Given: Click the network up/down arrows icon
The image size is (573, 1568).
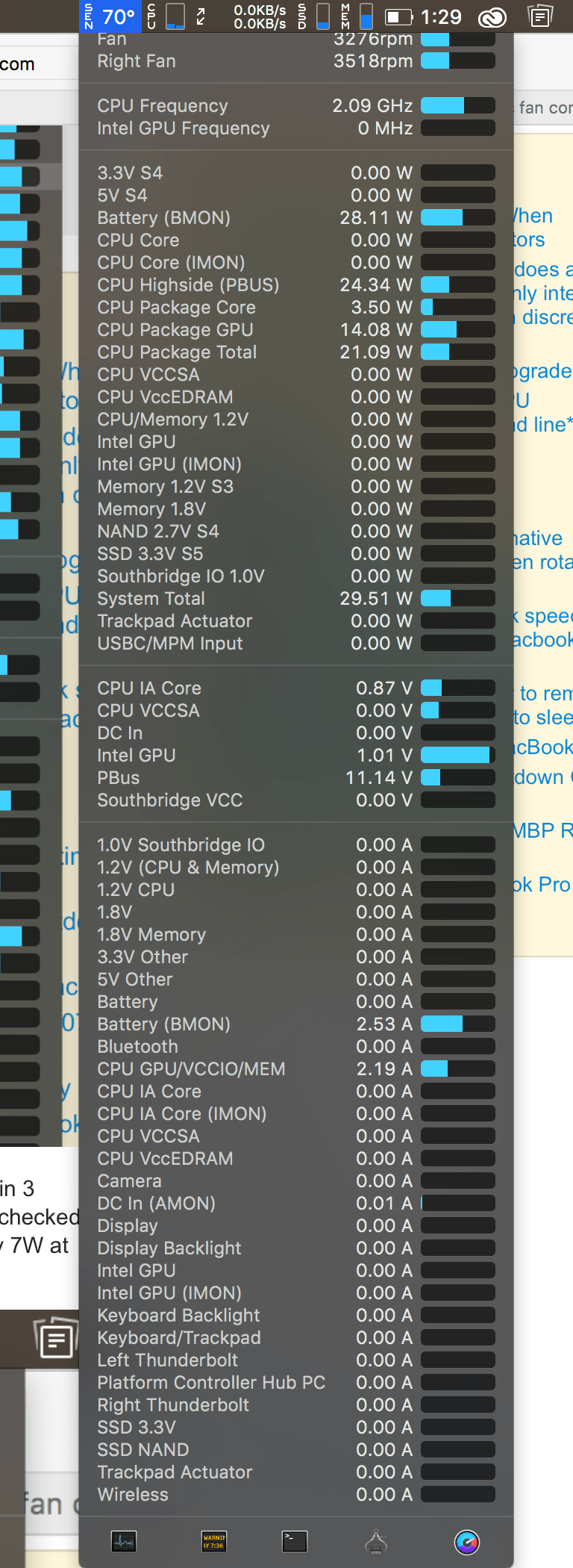Looking at the screenshot, I should click(200, 16).
